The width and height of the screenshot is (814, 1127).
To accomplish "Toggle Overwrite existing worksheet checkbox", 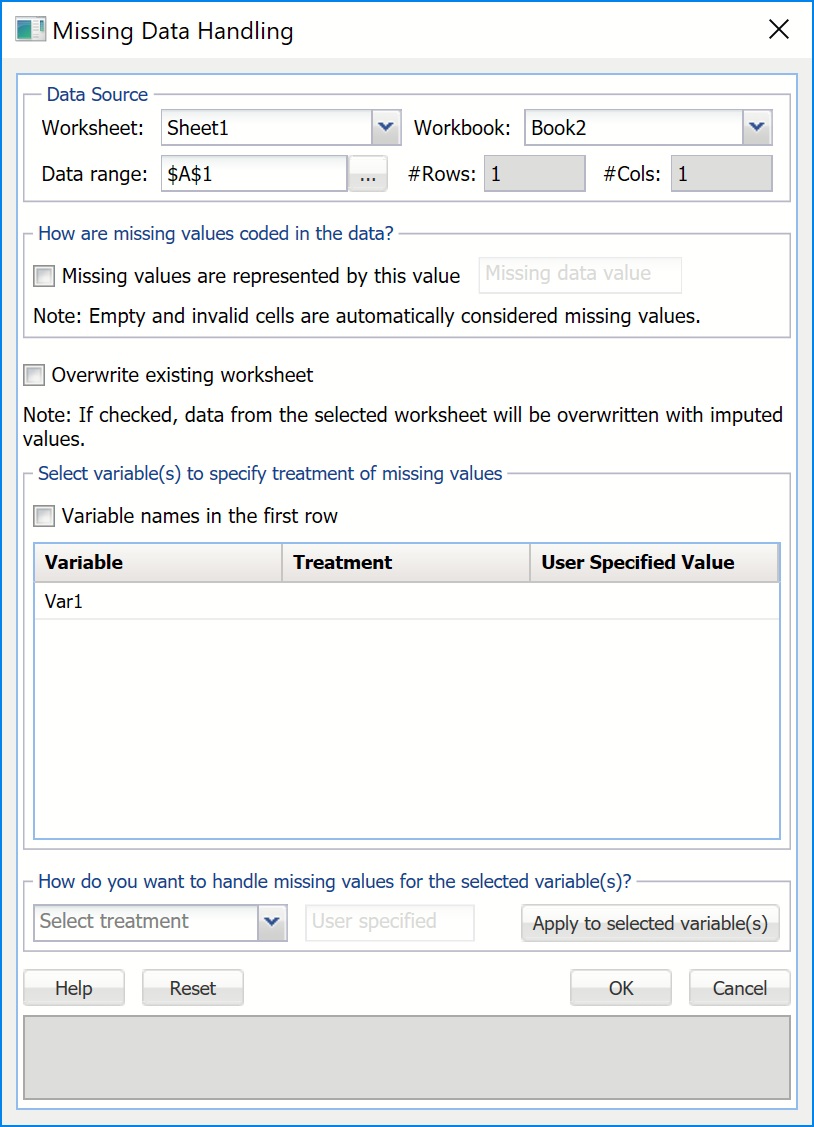I will click(x=35, y=375).
